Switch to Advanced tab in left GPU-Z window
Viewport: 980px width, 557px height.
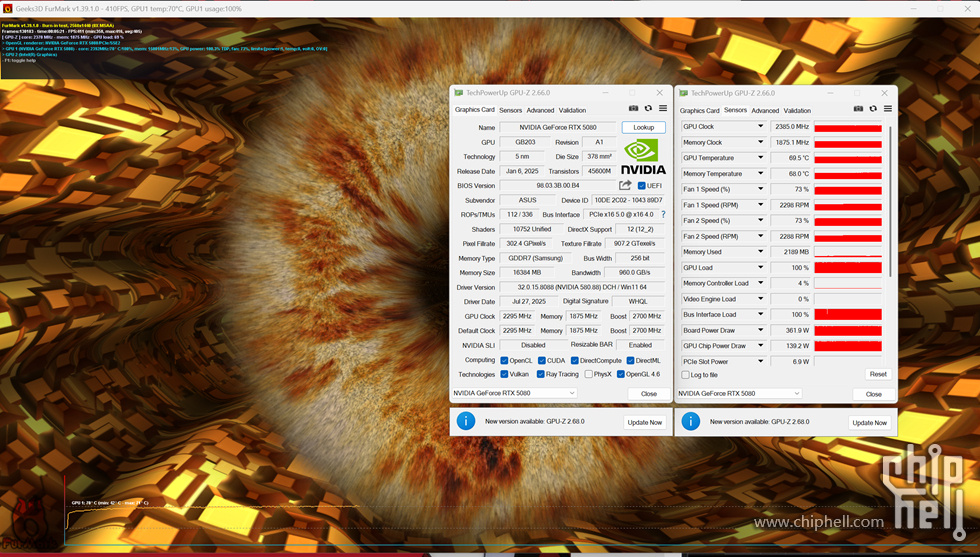pyautogui.click(x=540, y=110)
